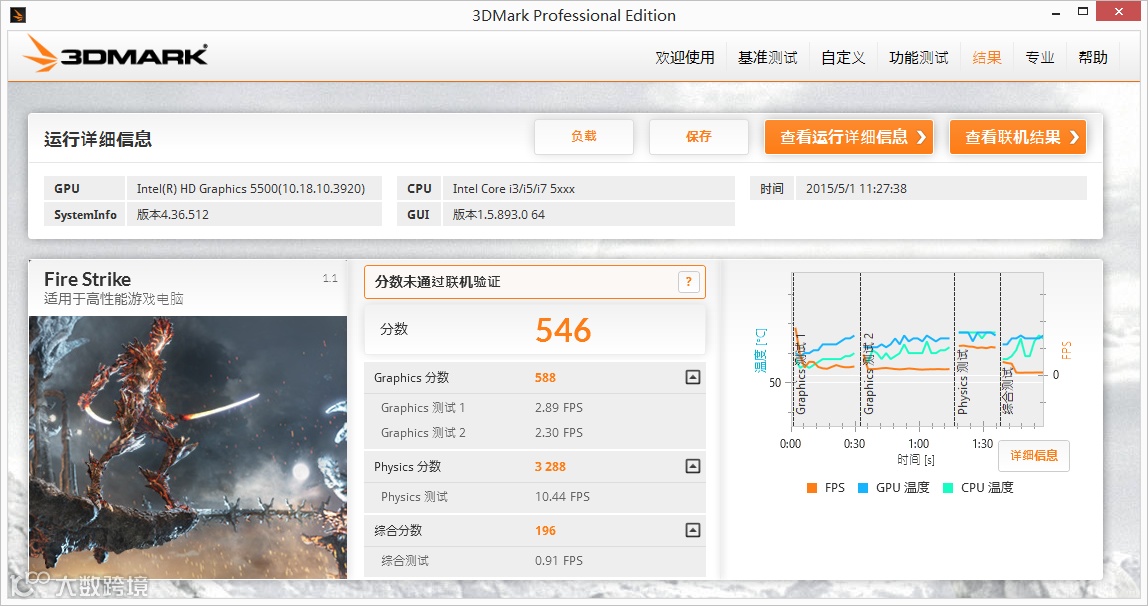Click 查看运行详细信息 orange button
The width and height of the screenshot is (1148, 606).
point(849,137)
